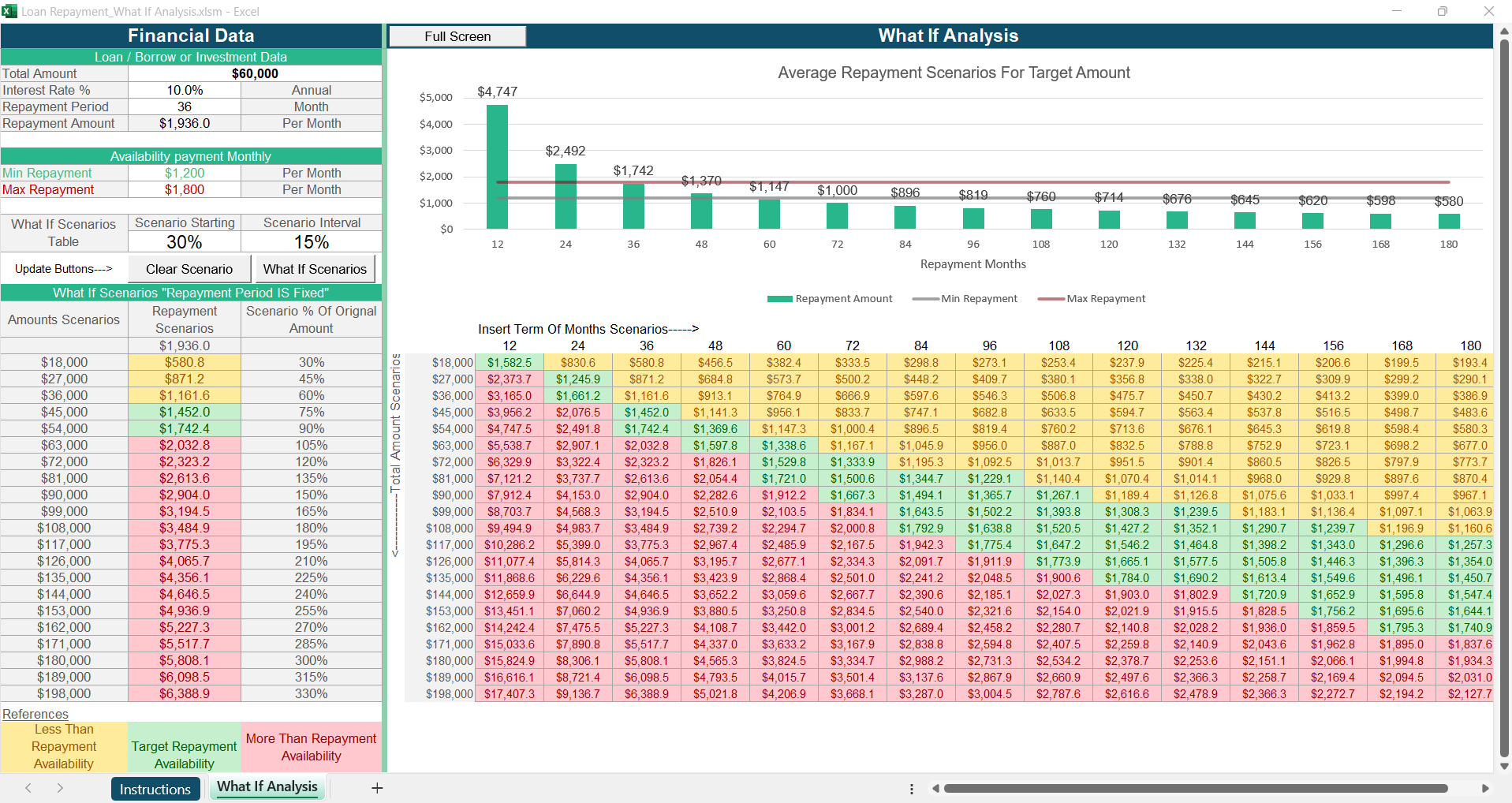This screenshot has width=1512, height=803.
Task: Restore down the Excel window
Action: pos(1442,11)
